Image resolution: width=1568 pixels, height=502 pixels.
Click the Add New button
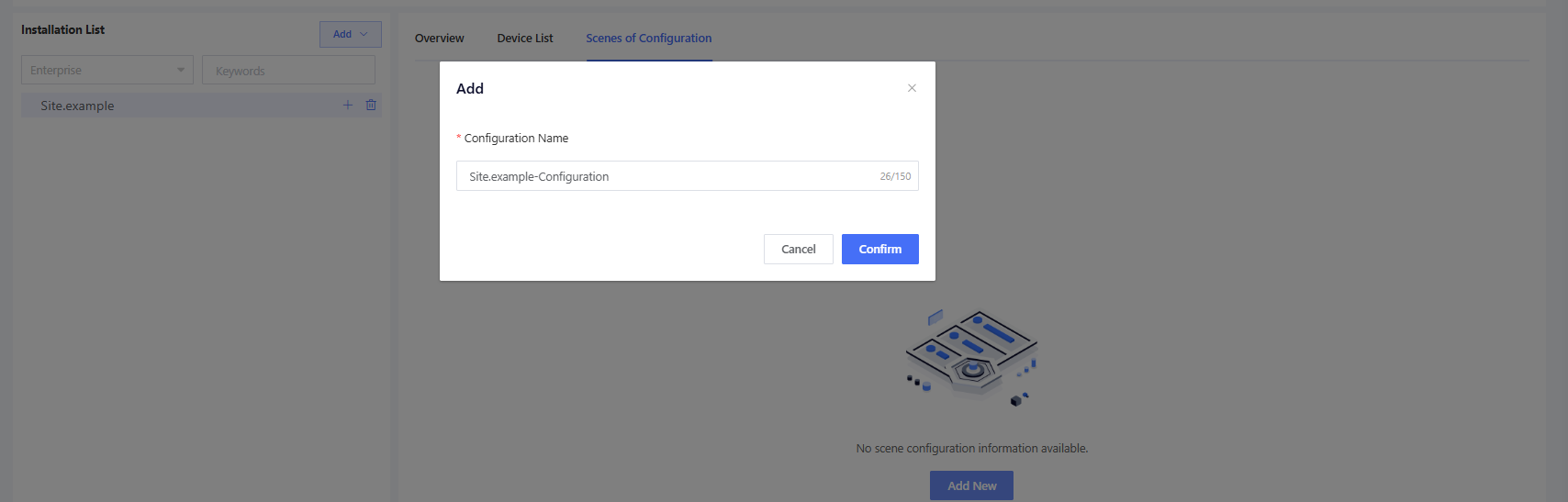[971, 485]
